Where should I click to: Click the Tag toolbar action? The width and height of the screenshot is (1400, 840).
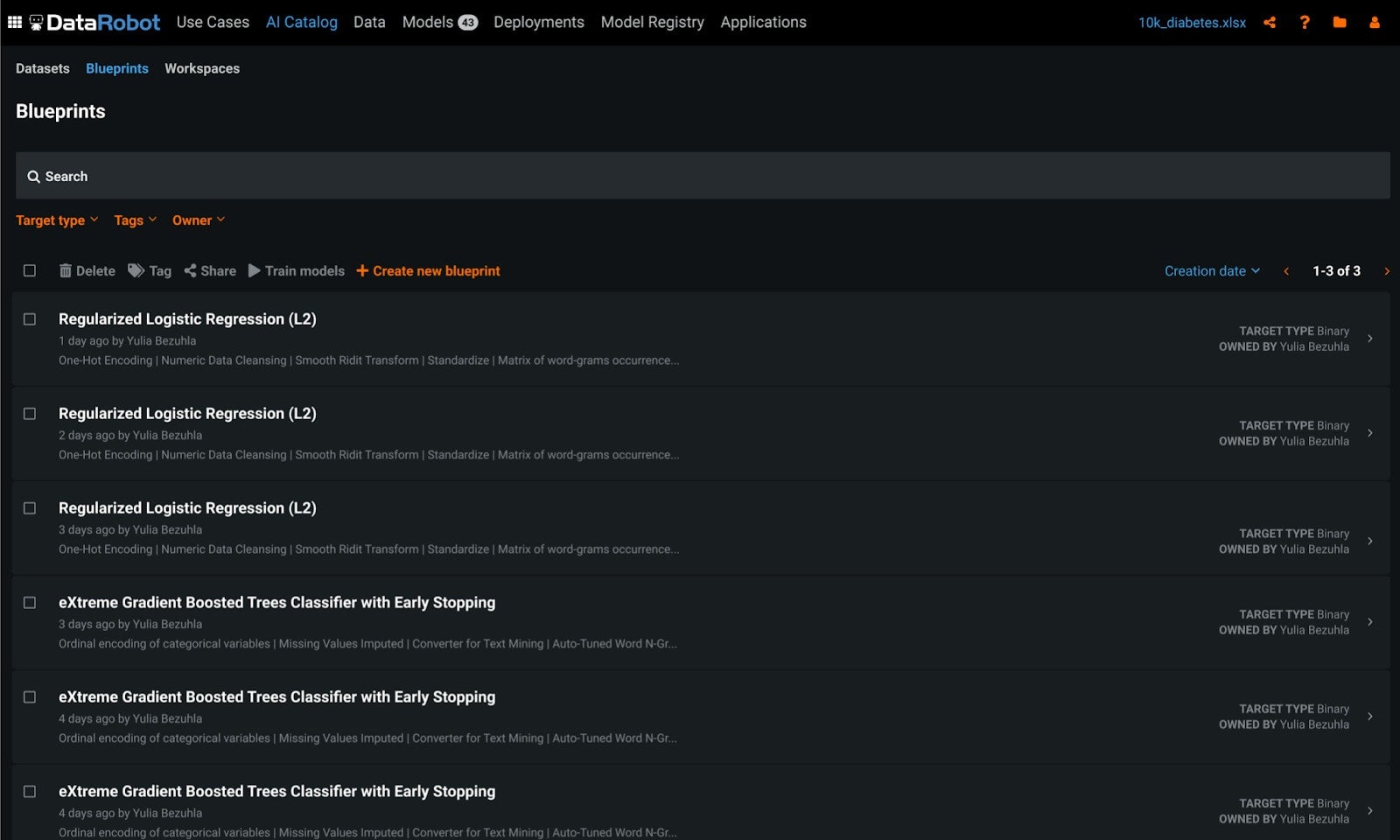(150, 271)
